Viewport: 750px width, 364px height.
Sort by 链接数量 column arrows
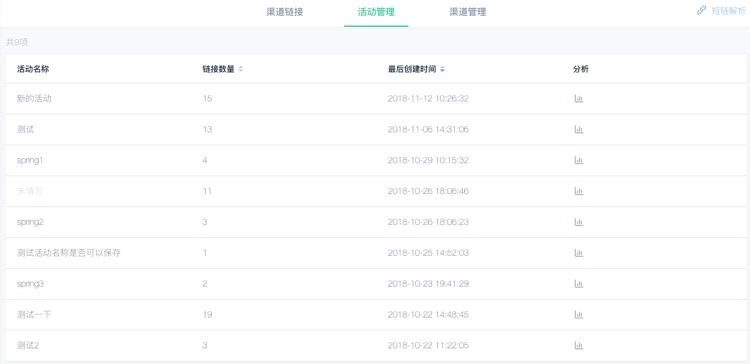241,69
